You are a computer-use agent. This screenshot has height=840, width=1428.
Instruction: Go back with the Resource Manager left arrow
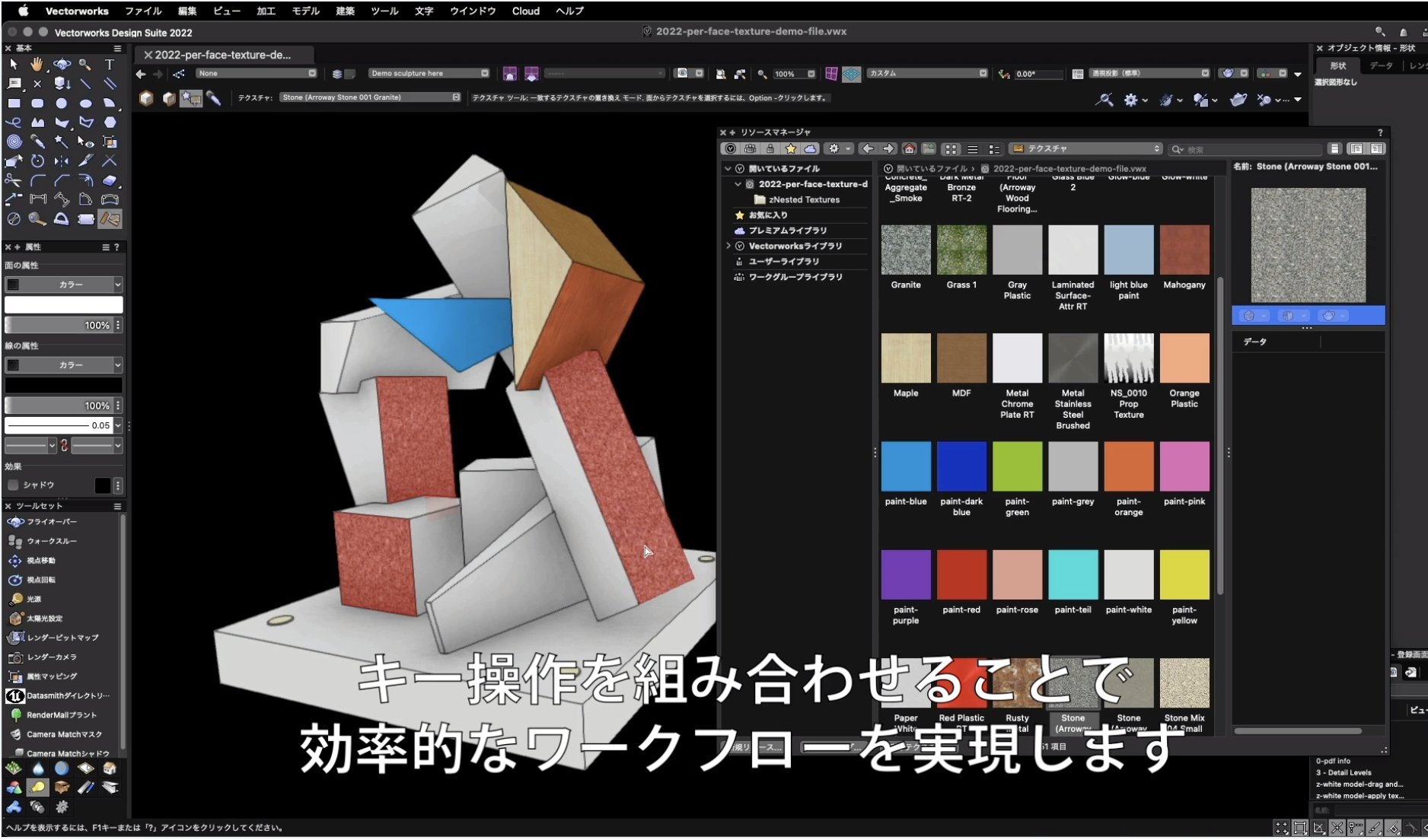[x=868, y=148]
